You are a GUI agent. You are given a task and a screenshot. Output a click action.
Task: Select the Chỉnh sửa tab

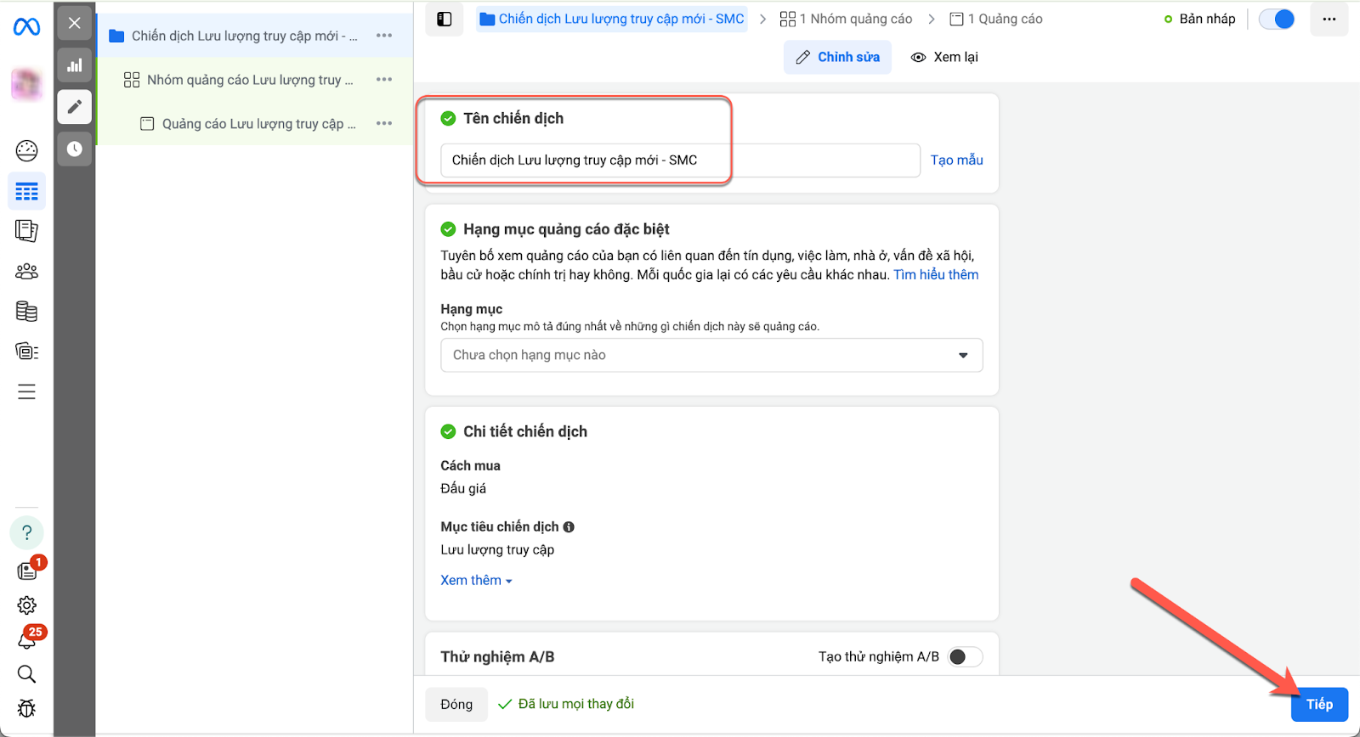(x=838, y=57)
